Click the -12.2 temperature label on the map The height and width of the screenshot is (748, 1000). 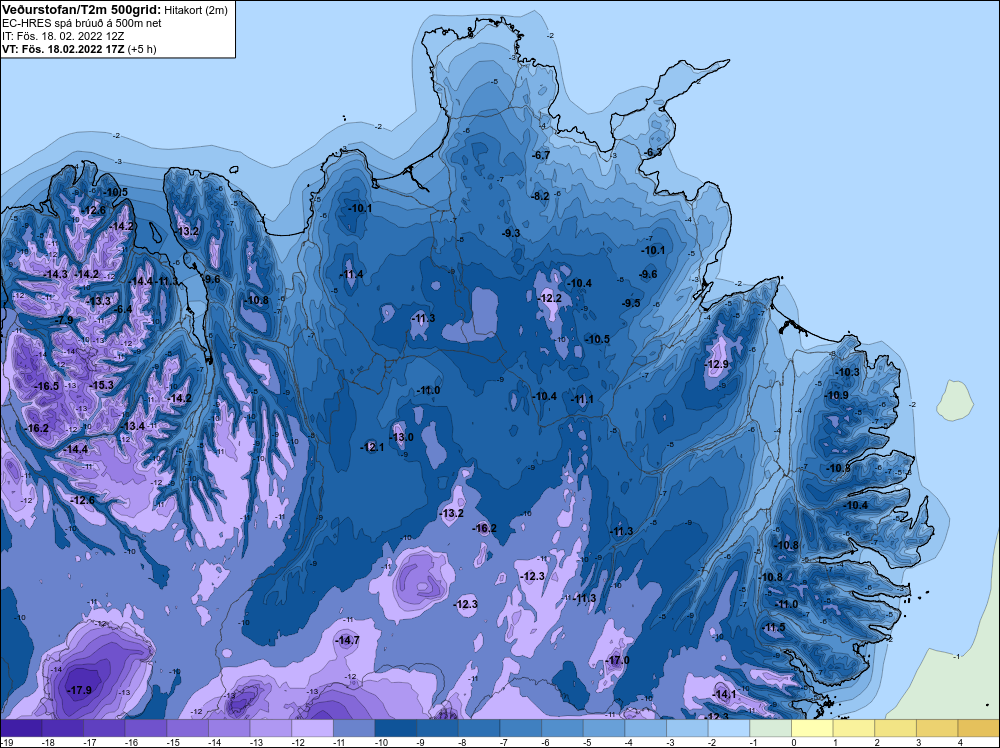click(x=549, y=298)
